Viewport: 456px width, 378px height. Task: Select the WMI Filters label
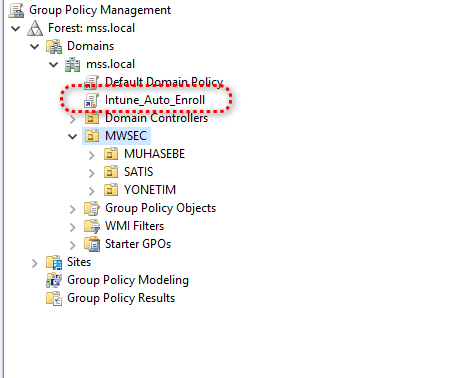(x=134, y=226)
